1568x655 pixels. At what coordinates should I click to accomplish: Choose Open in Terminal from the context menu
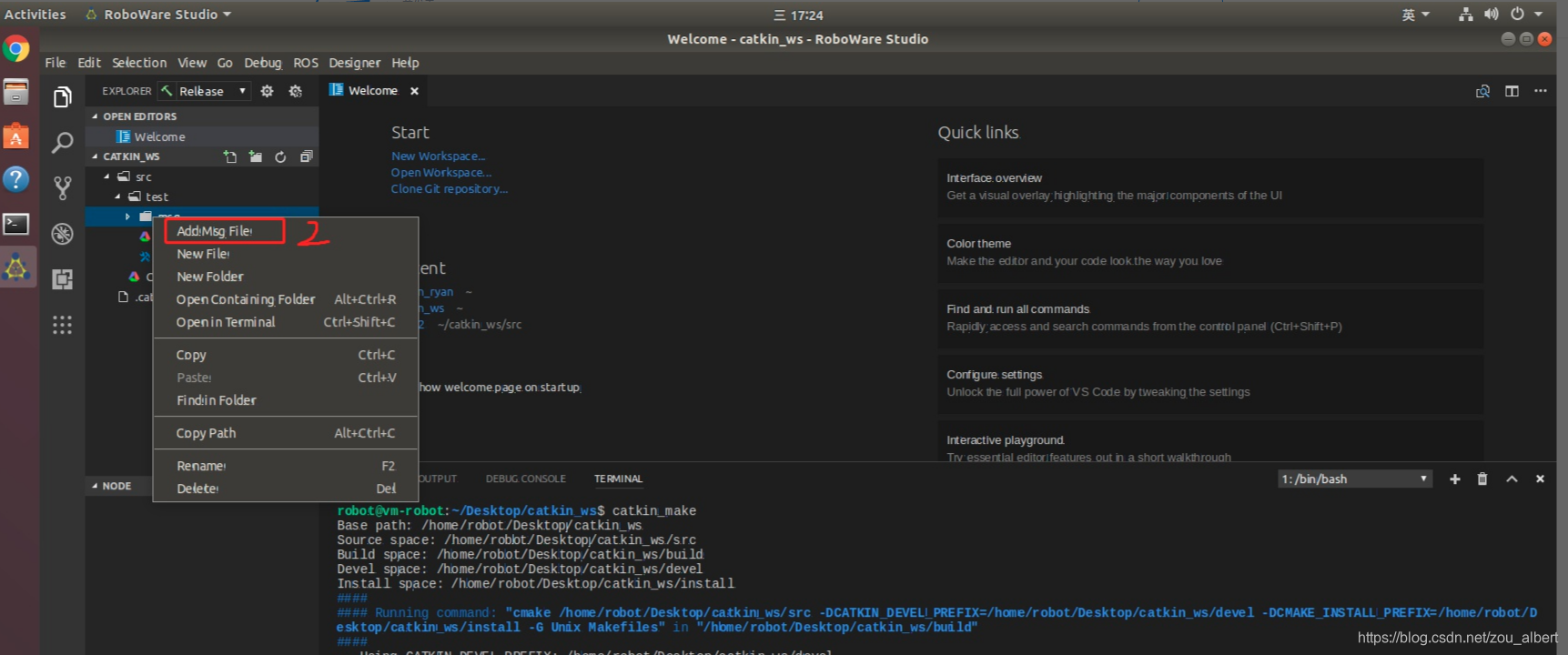tap(285, 322)
